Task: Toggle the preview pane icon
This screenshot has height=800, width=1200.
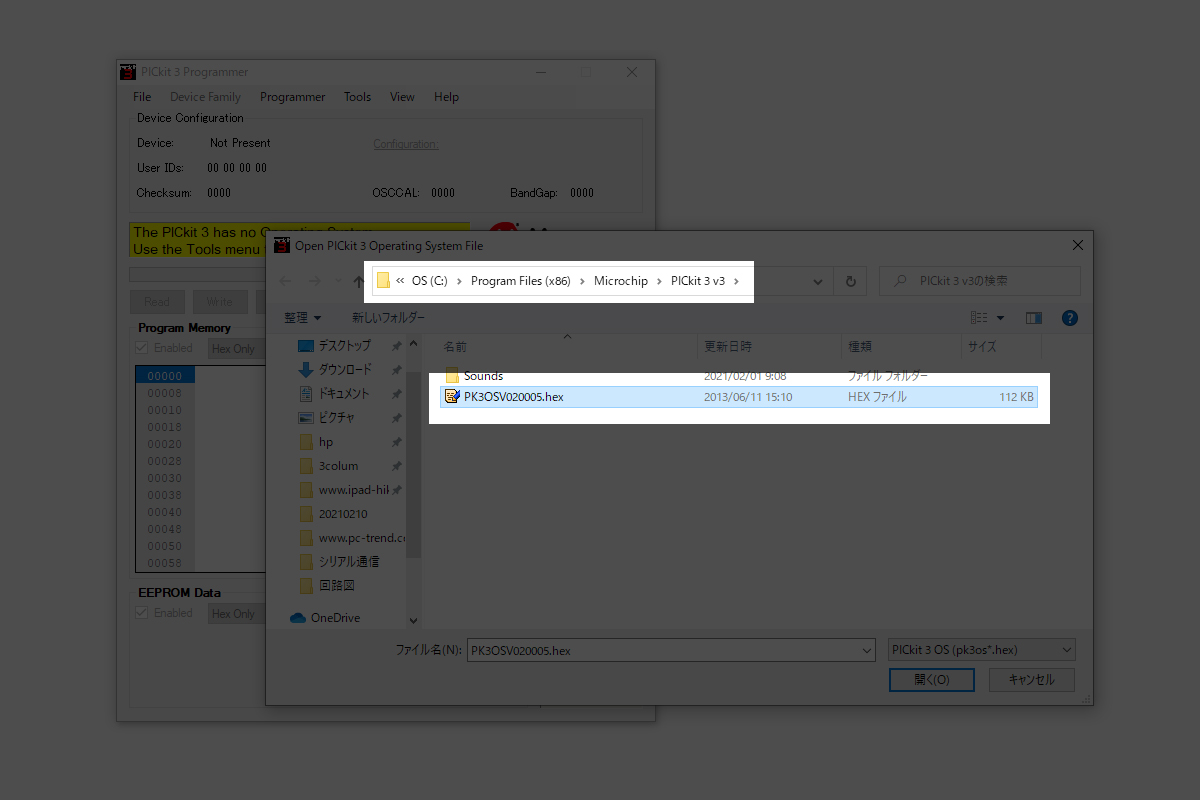Action: click(1034, 318)
